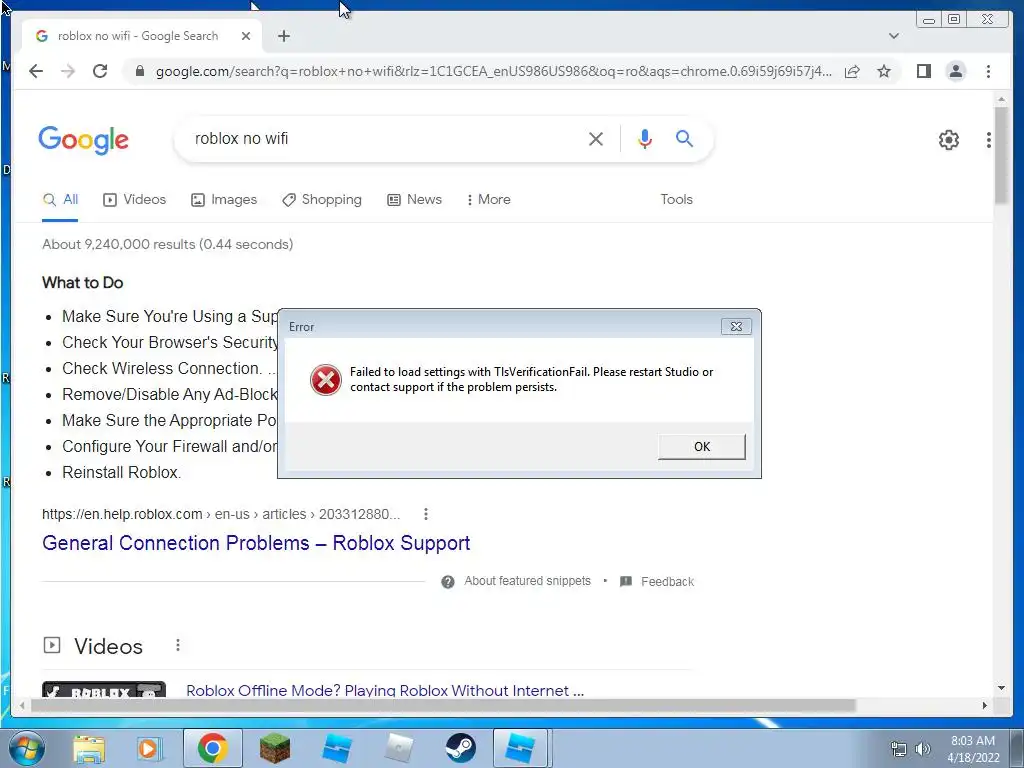Screen dimensions: 1024x768
Task: Open Roblox Offline Mode video link
Action: (x=385, y=690)
